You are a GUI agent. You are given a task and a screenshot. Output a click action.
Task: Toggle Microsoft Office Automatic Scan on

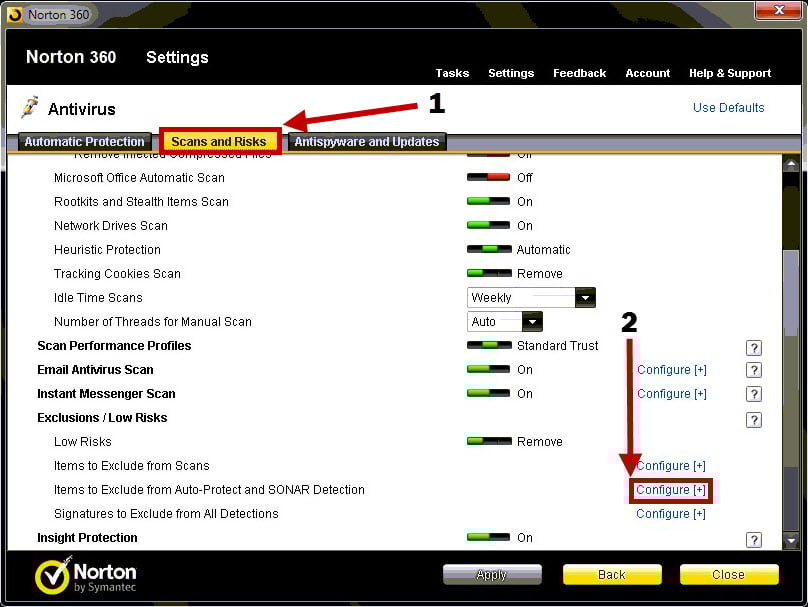(489, 177)
